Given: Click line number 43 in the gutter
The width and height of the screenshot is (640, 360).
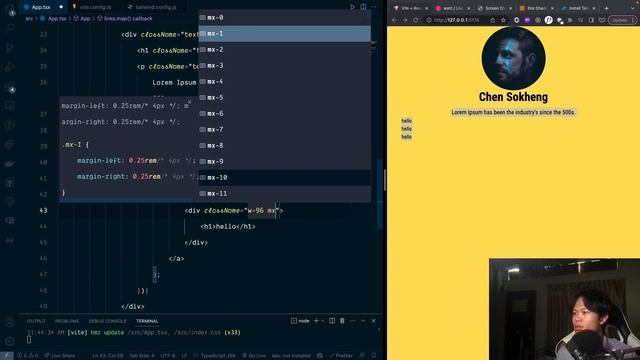Looking at the screenshot, I should [43, 210].
